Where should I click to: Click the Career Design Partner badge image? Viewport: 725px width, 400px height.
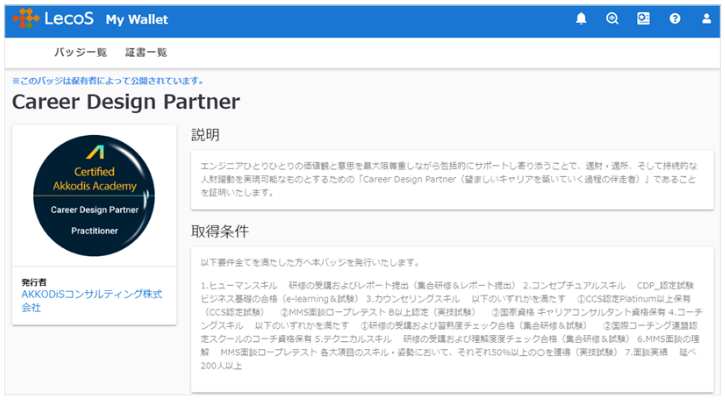coord(94,196)
